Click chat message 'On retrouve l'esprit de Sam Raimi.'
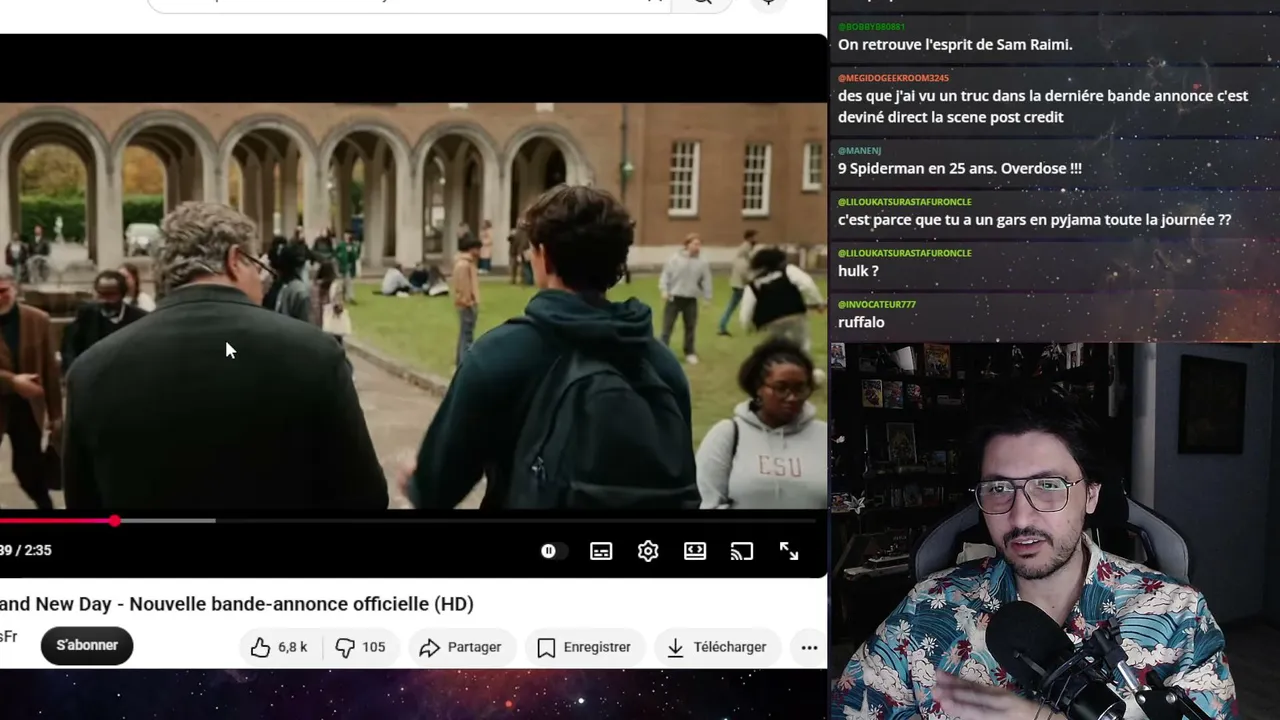This screenshot has height=720, width=1280. (x=955, y=45)
